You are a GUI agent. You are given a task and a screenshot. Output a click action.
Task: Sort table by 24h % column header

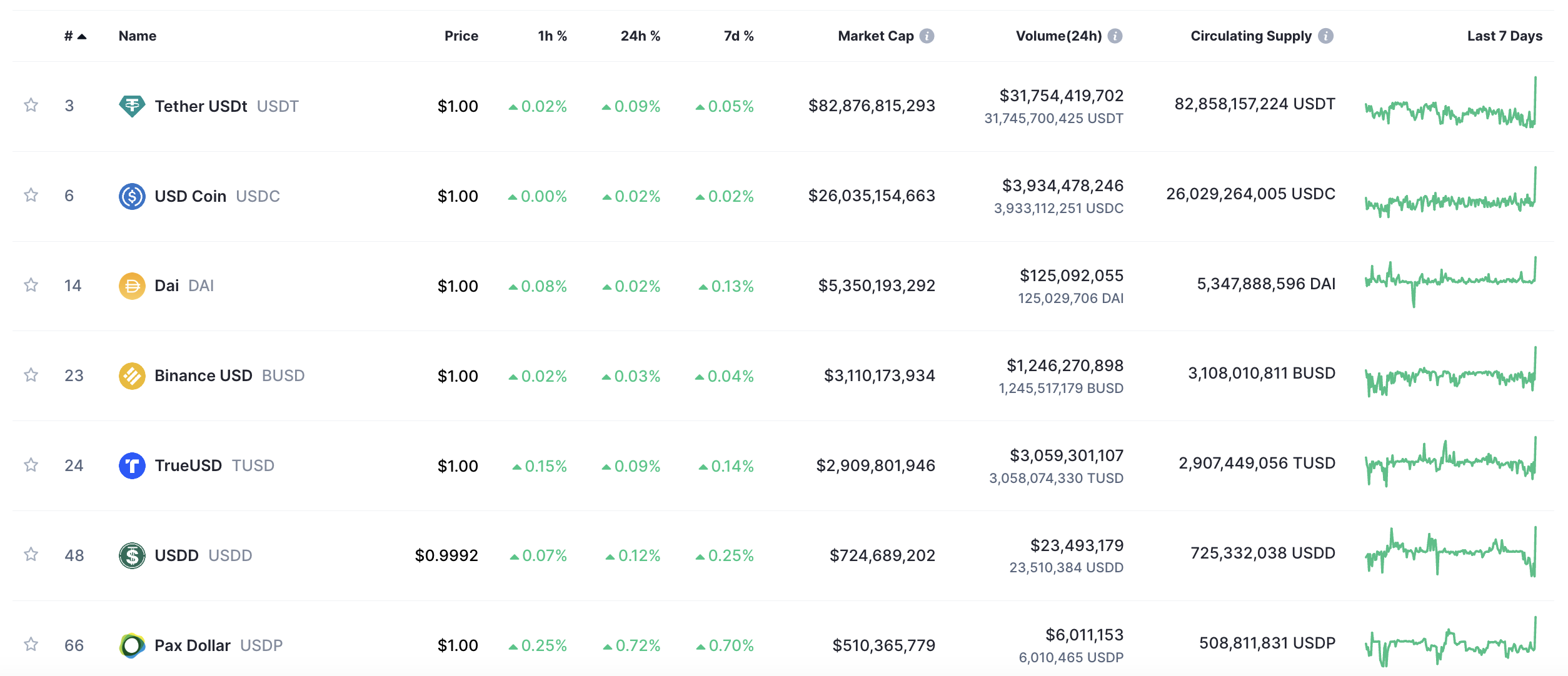[x=640, y=36]
